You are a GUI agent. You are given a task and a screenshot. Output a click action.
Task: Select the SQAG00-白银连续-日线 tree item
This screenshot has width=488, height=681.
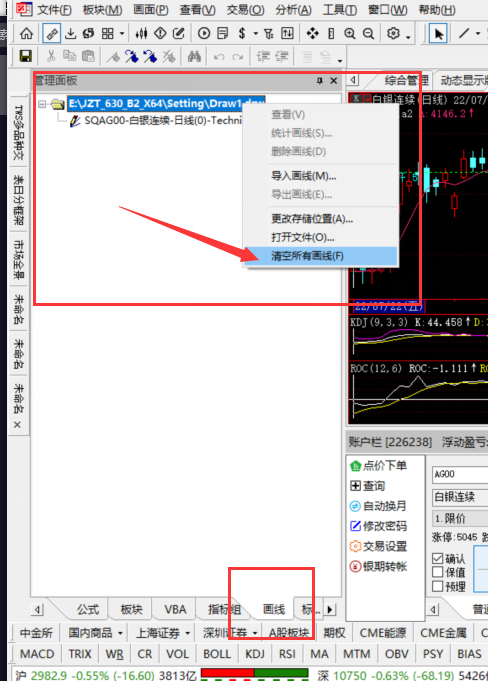pos(163,120)
